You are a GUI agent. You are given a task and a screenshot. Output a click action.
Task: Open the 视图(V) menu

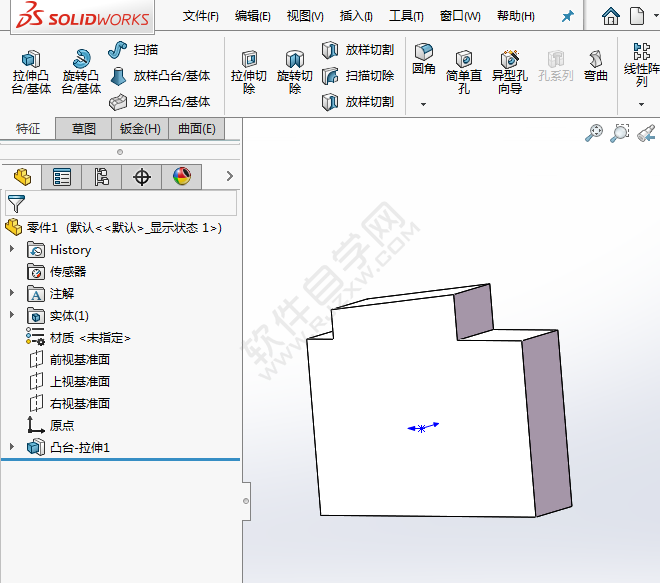pyautogui.click(x=305, y=16)
